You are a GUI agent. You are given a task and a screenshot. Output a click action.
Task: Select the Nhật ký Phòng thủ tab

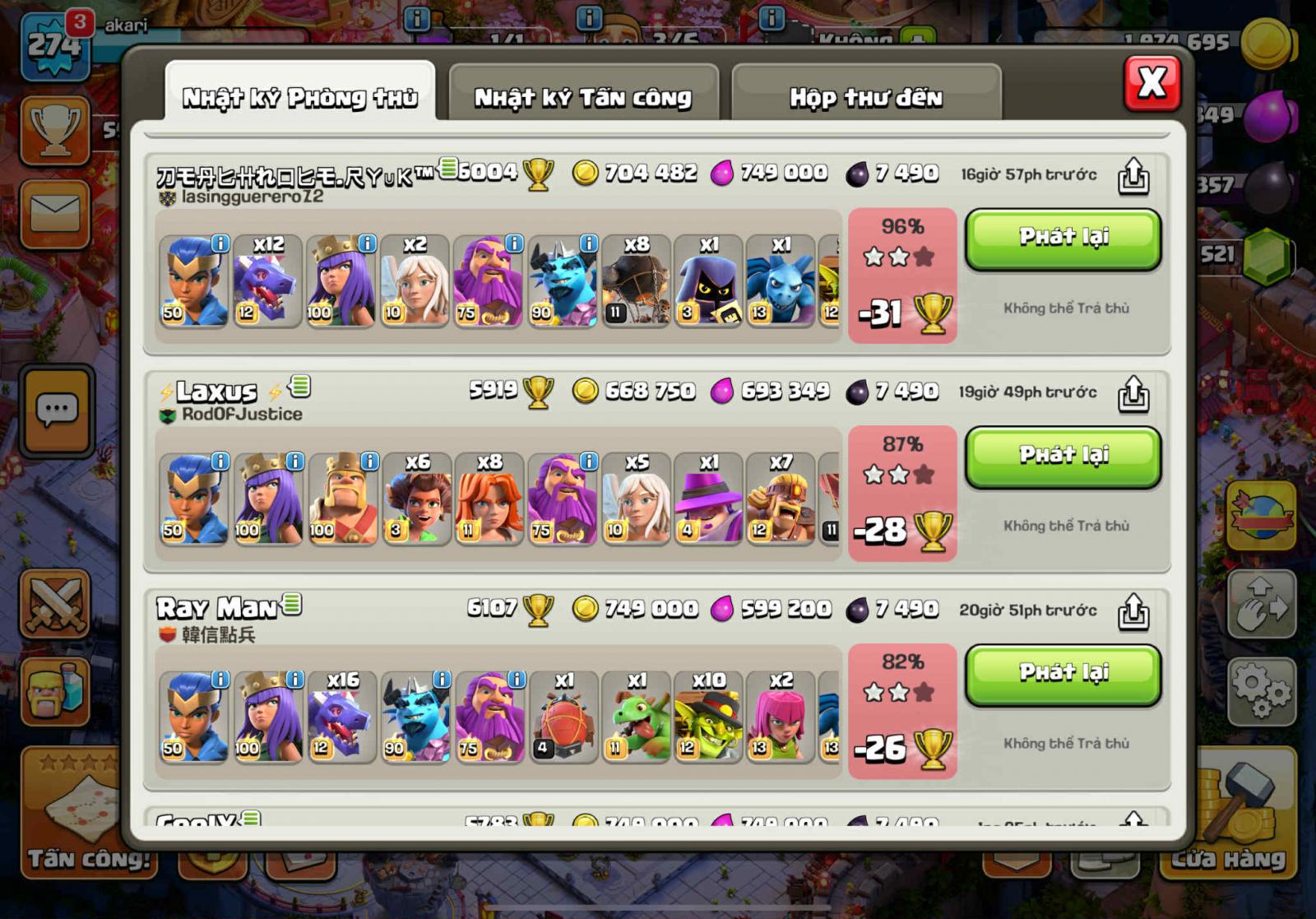(x=300, y=97)
